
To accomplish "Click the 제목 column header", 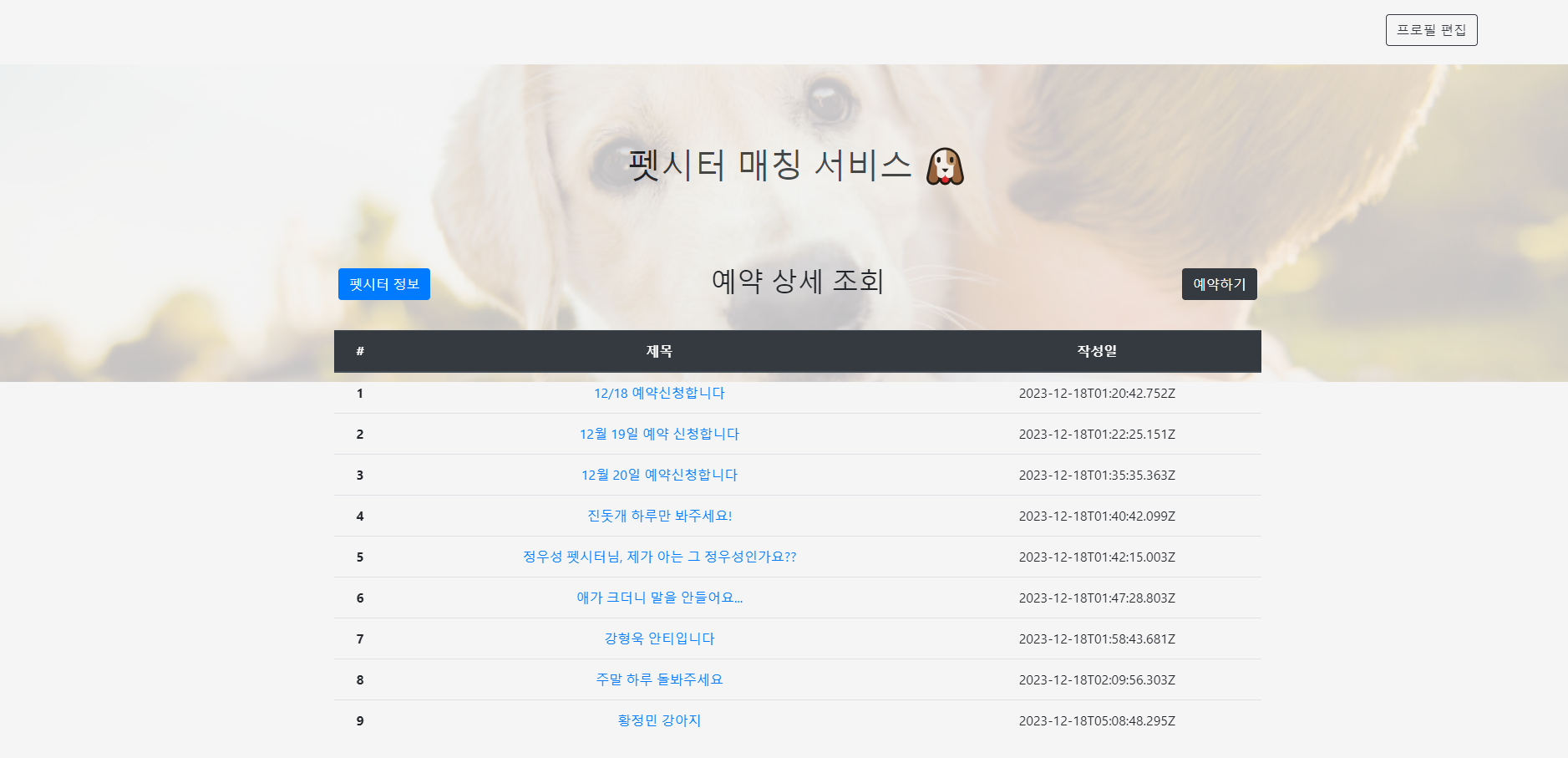I will pos(660,351).
